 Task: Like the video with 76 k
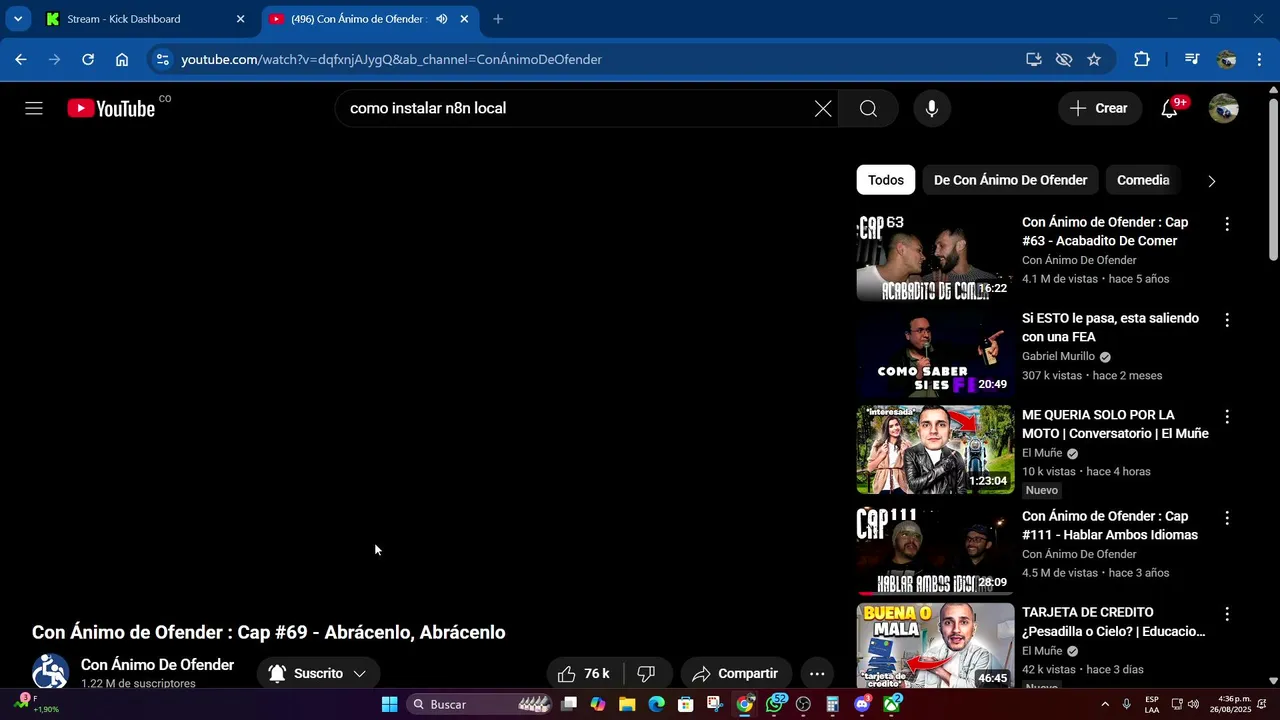click(583, 674)
